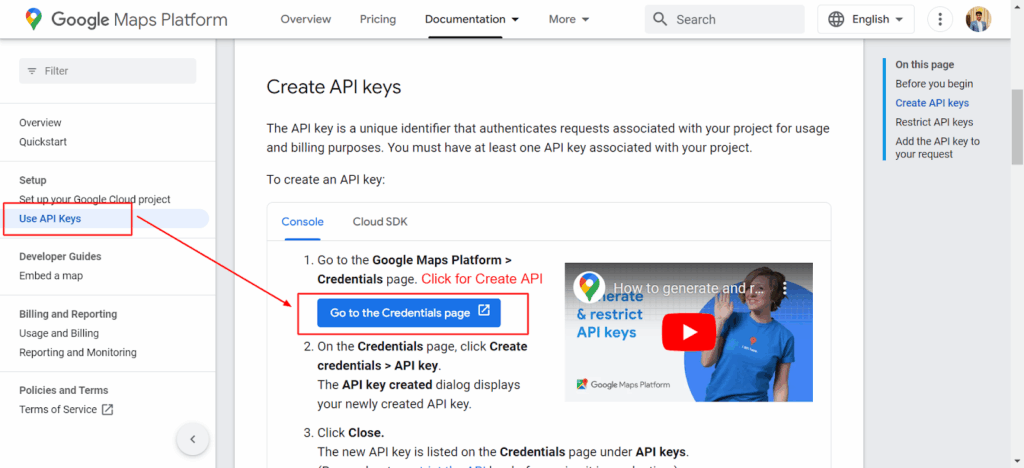Open the user profile avatar
Screen dimensions: 1024x468
pos(978,19)
